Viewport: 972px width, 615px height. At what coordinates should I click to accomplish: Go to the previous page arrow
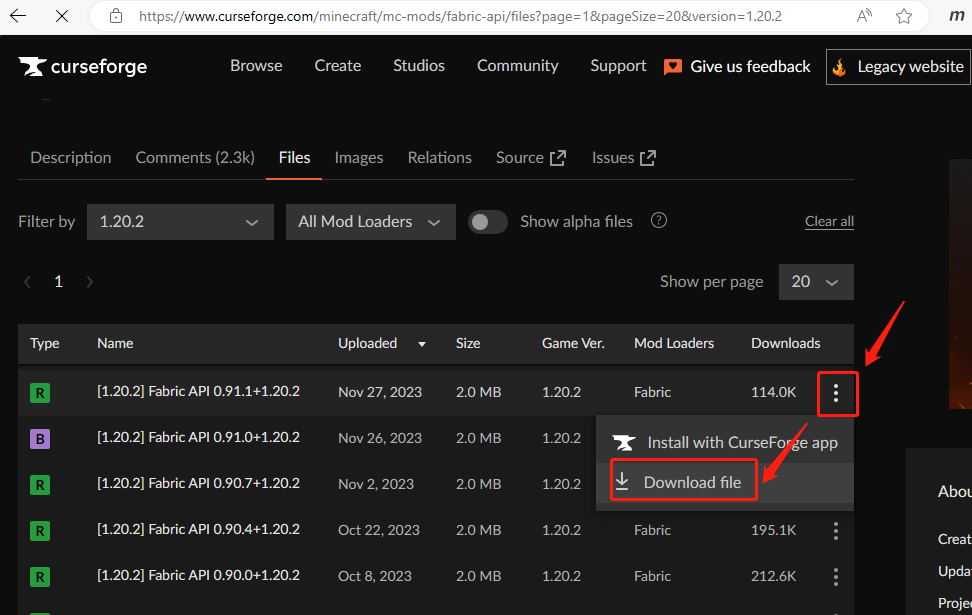point(27,282)
